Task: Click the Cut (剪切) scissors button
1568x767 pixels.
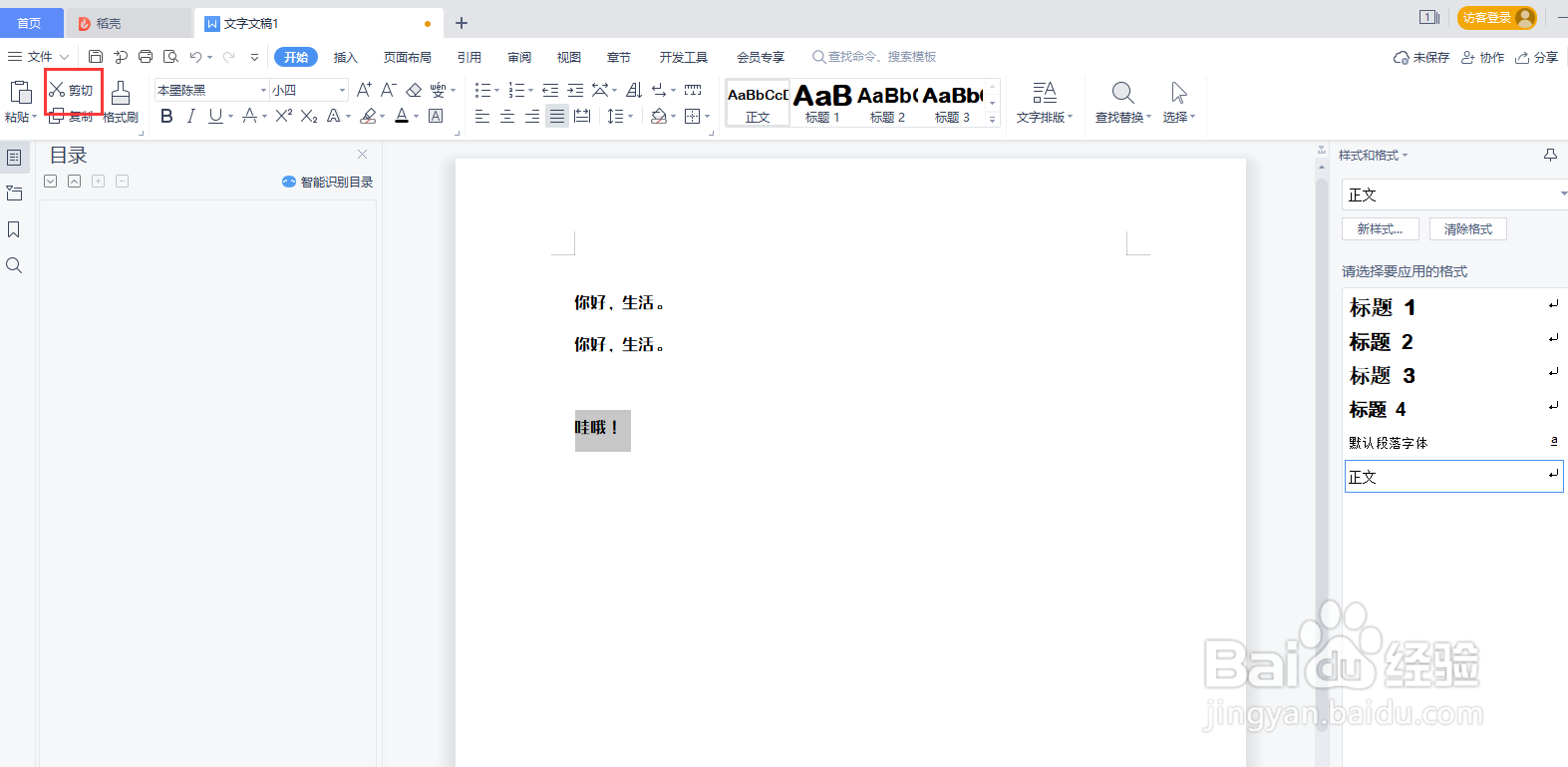Action: (x=72, y=90)
